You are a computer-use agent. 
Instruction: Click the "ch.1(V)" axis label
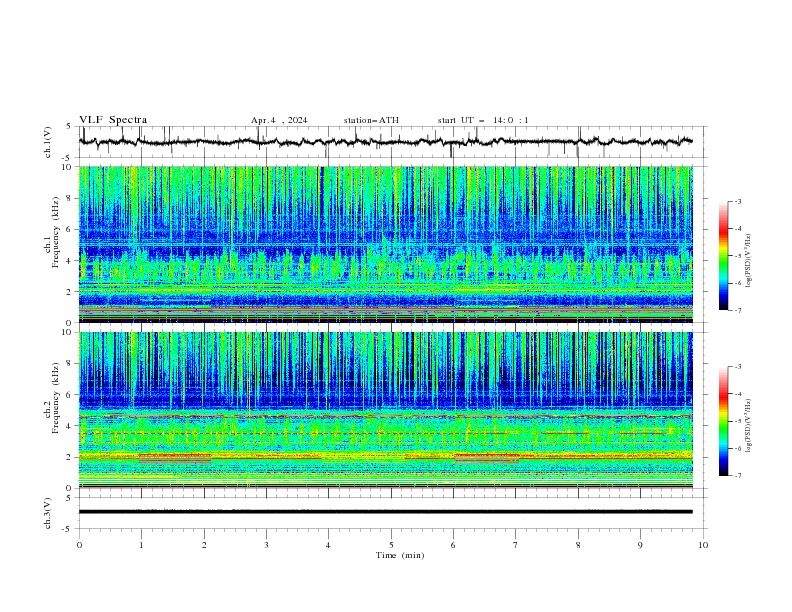(48, 142)
